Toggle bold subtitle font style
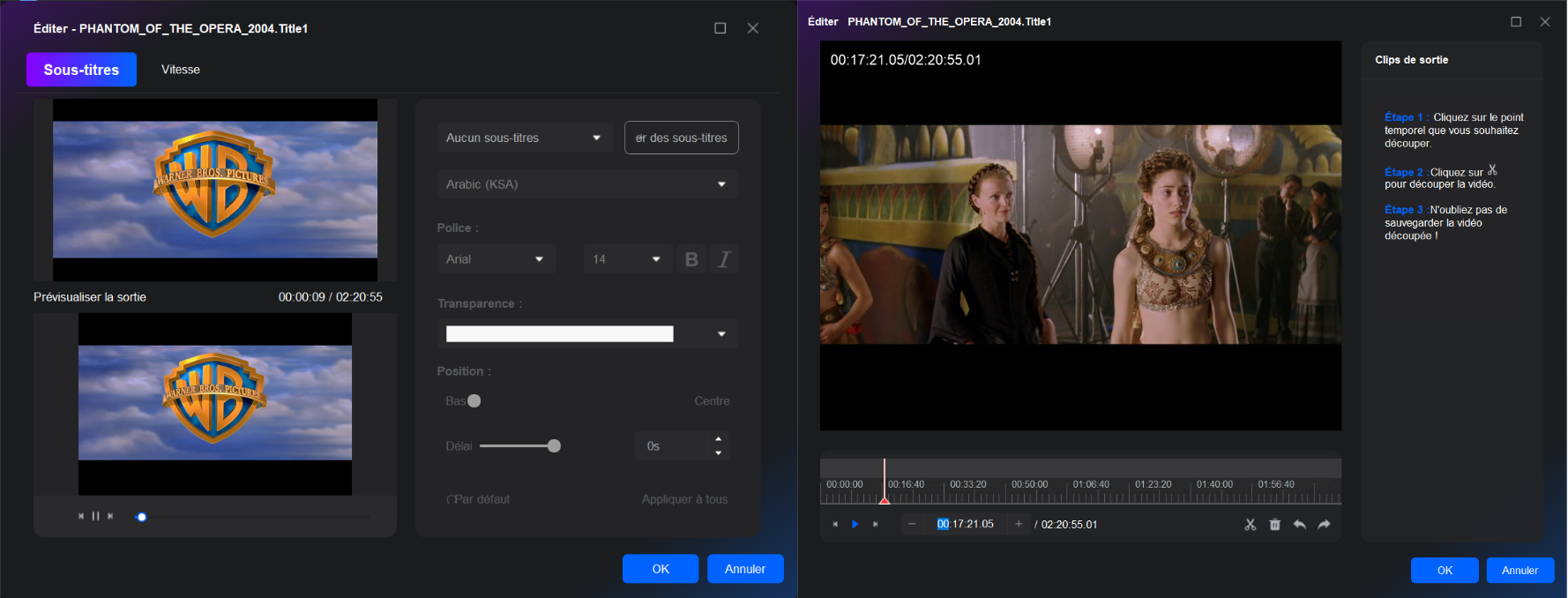The width and height of the screenshot is (1568, 598). (691, 259)
